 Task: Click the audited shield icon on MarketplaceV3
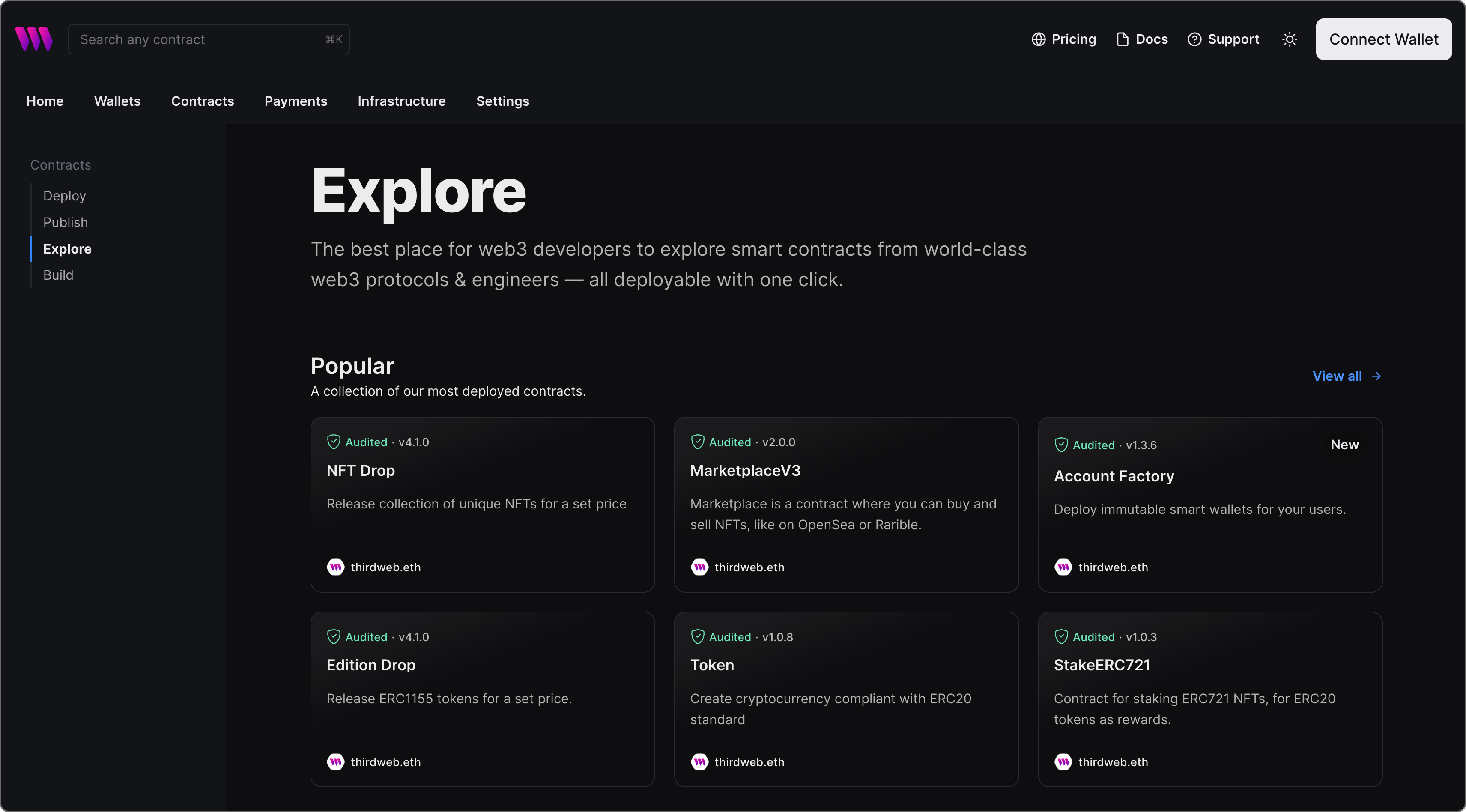click(697, 441)
